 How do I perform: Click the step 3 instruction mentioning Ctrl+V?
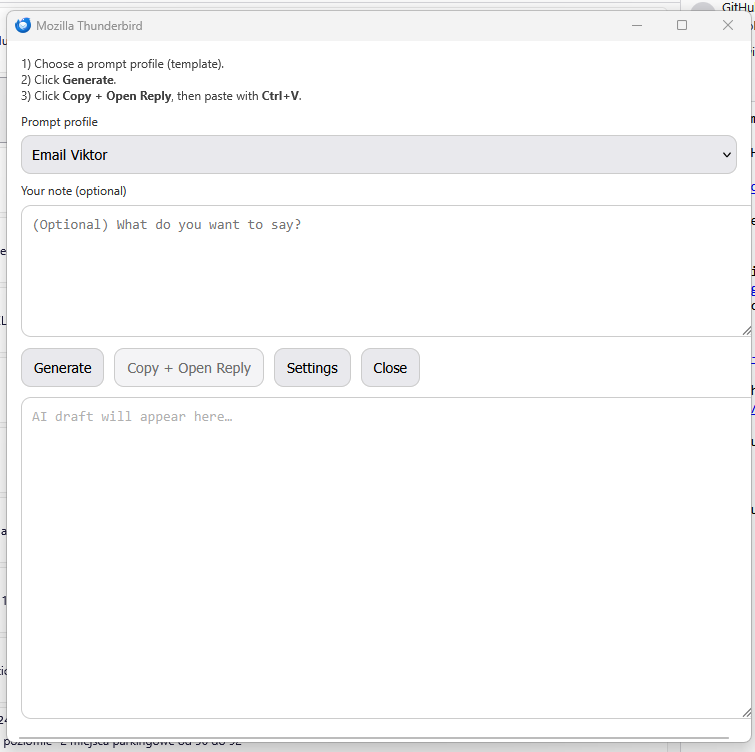pos(161,96)
